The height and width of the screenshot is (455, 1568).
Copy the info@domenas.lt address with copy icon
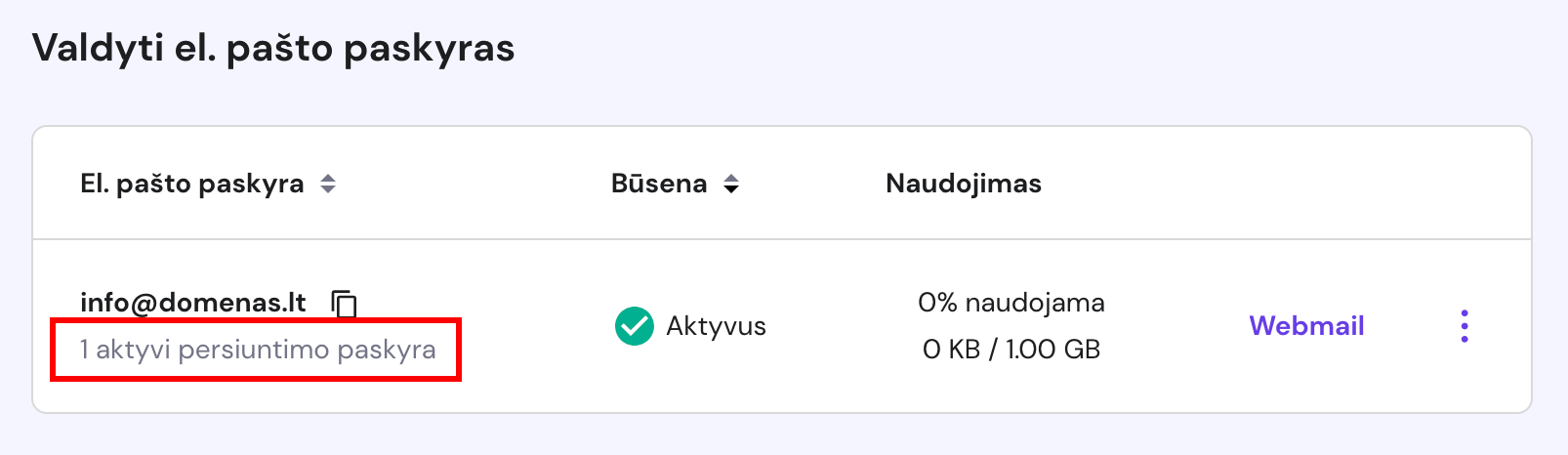tap(344, 304)
